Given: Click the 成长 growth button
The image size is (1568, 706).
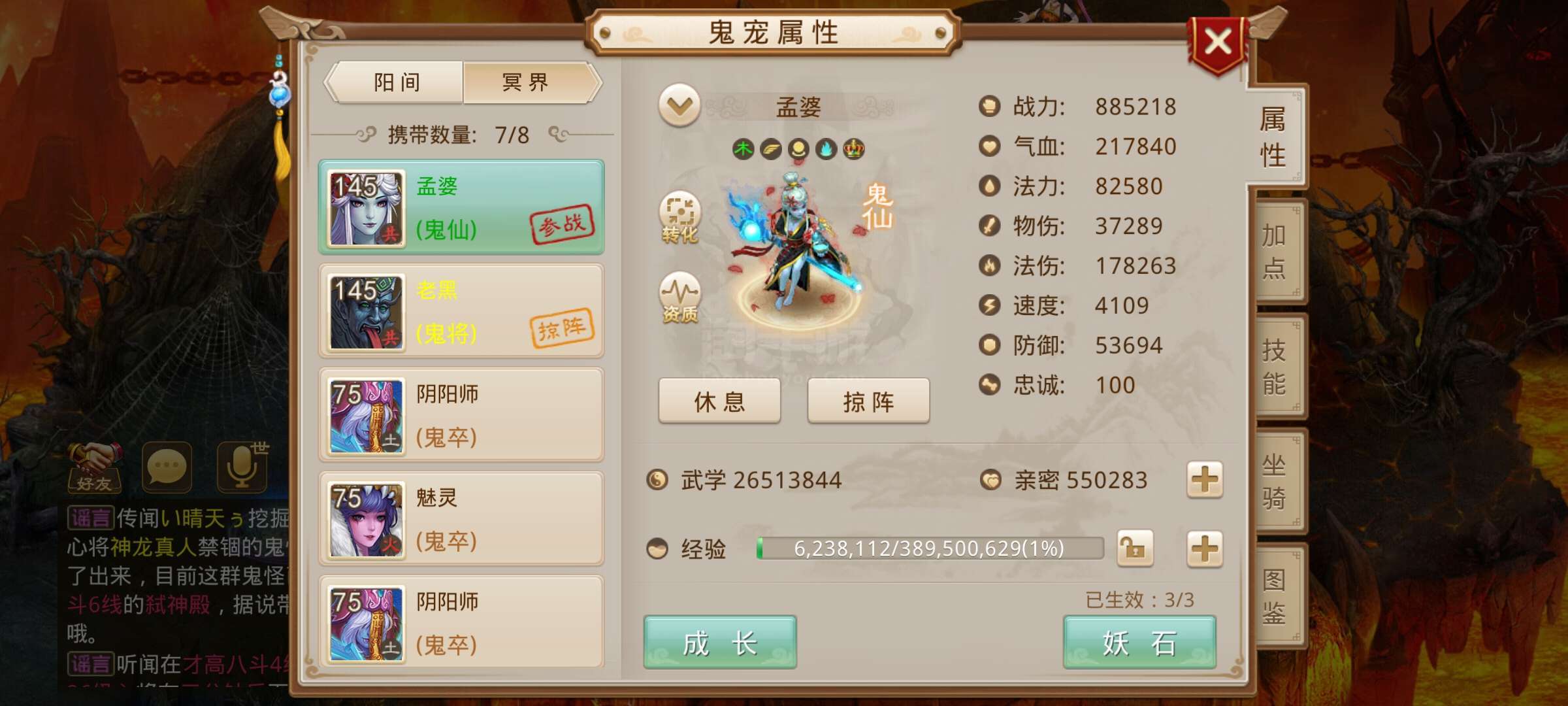Looking at the screenshot, I should coord(719,642).
